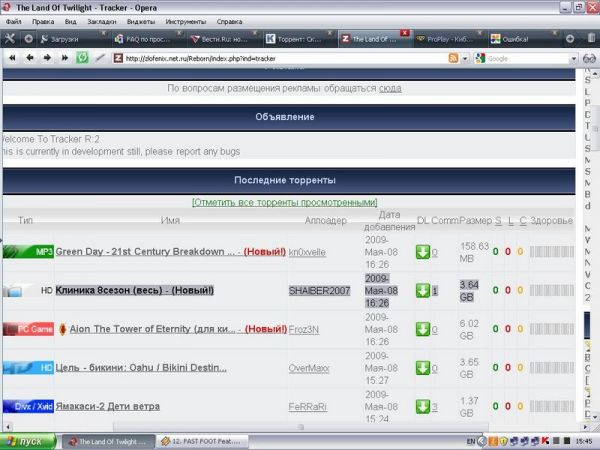Click the EN language indicator in tray

tap(471, 442)
